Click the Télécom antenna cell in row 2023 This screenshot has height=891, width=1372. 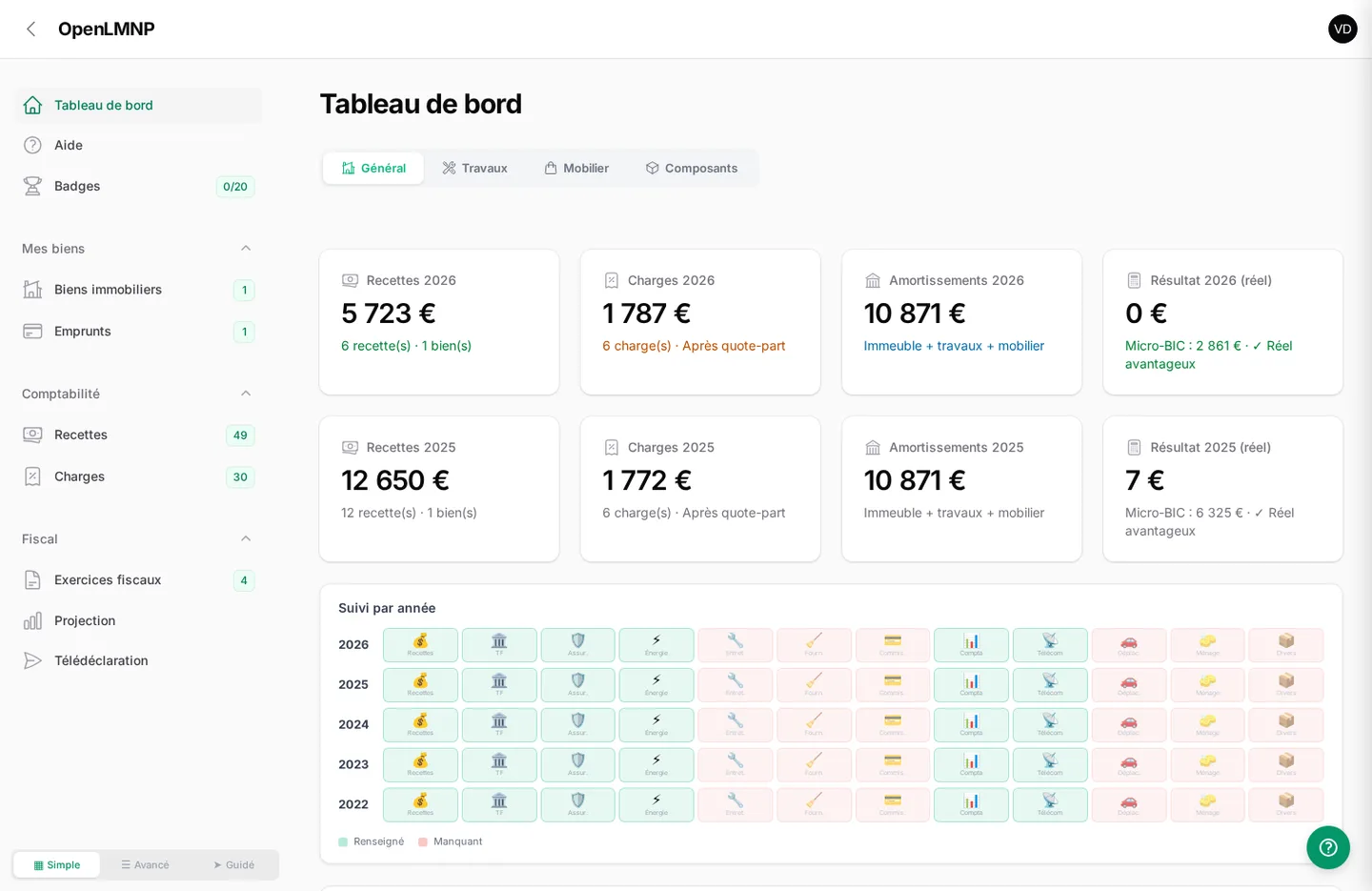tap(1050, 765)
